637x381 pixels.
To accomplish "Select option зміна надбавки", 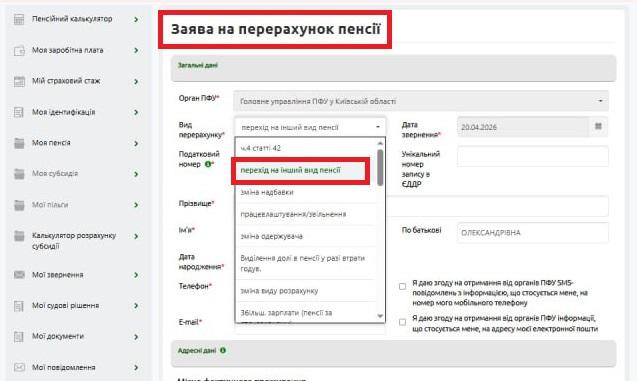I will 306,192.
